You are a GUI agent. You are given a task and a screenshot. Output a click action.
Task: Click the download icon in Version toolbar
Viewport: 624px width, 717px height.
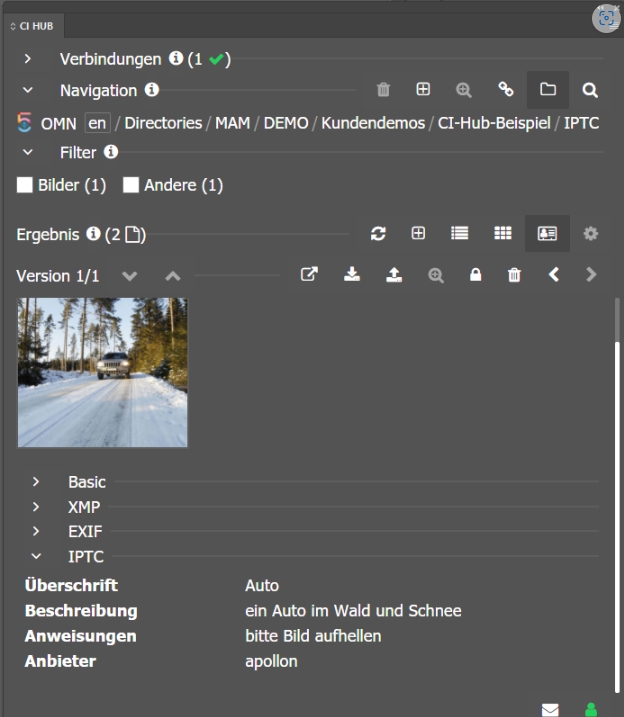[x=352, y=275]
